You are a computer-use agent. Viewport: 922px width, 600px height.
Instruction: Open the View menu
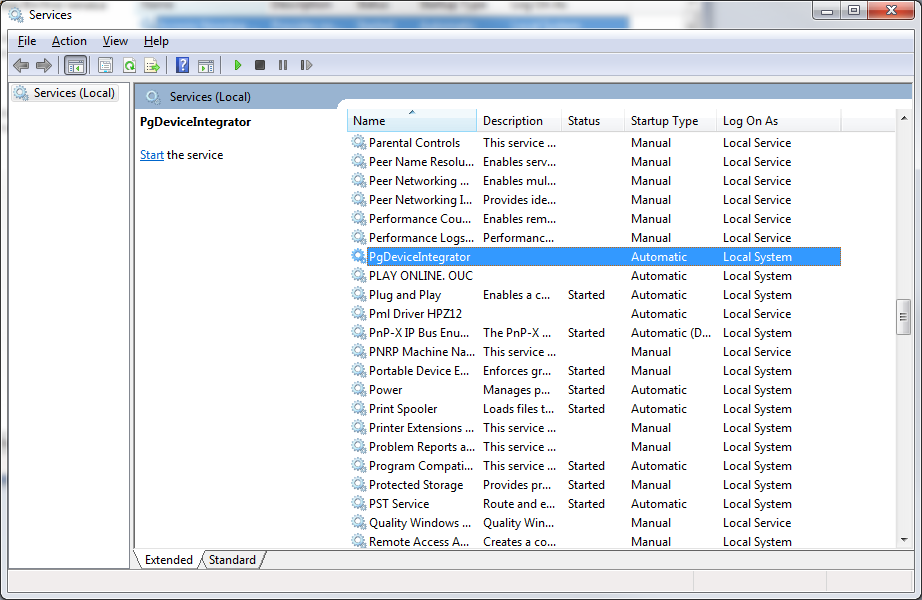[115, 41]
